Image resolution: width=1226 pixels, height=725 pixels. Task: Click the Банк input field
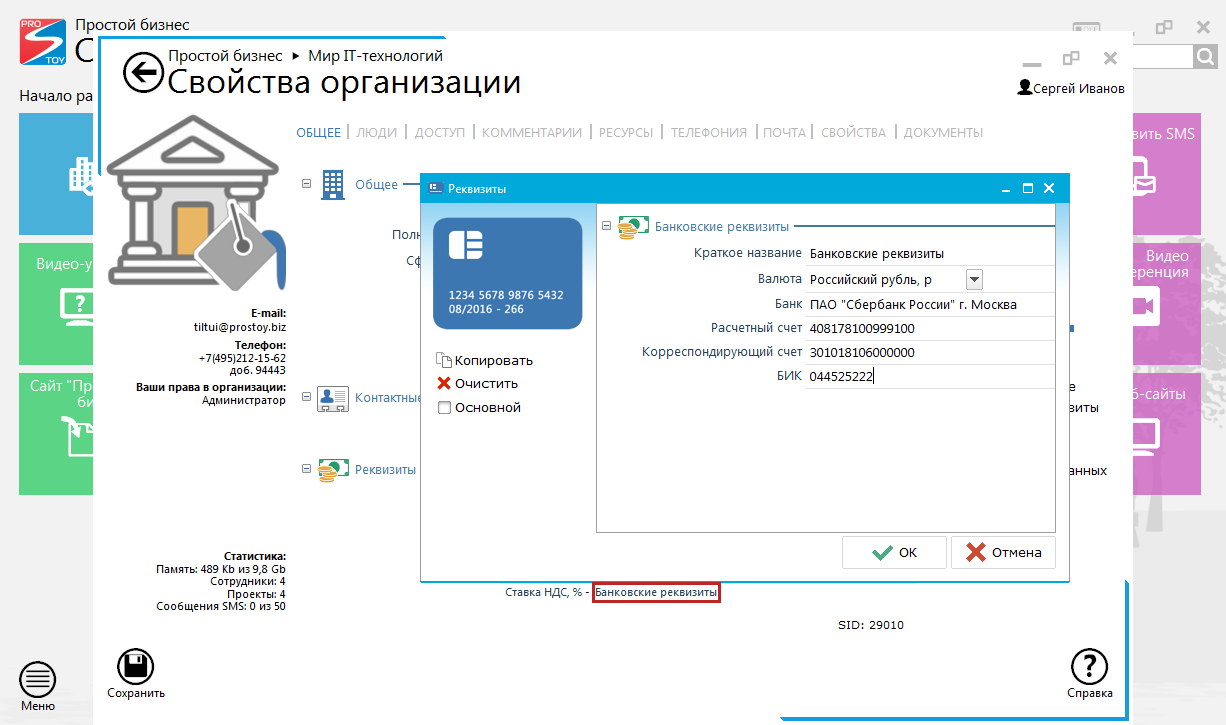[x=930, y=304]
